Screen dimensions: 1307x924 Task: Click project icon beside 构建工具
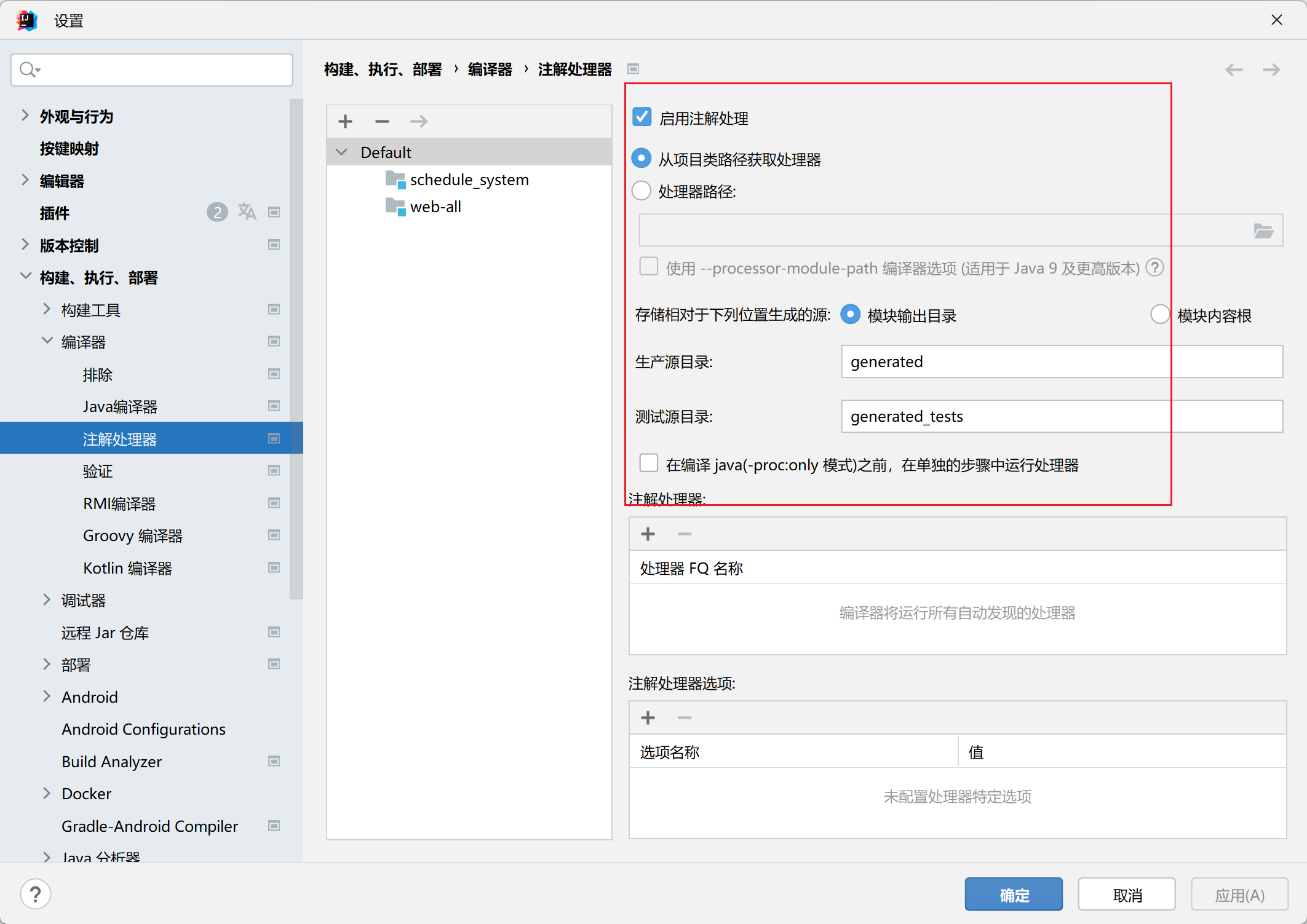pos(274,309)
